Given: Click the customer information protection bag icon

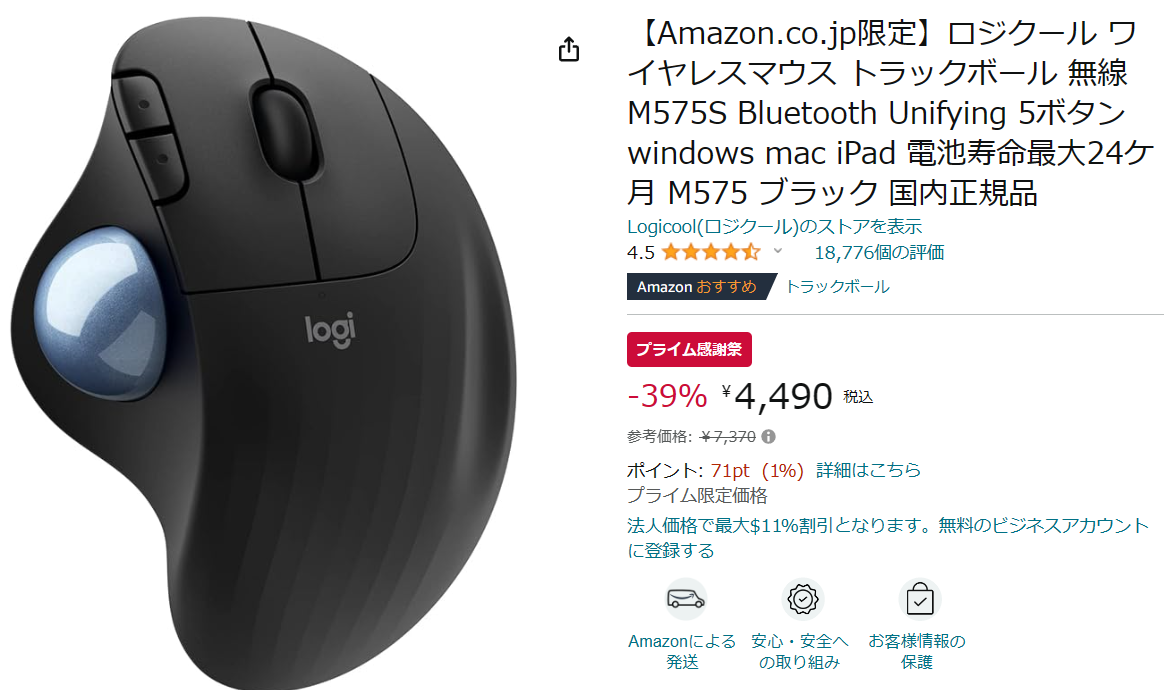Looking at the screenshot, I should pyautogui.click(x=920, y=599).
